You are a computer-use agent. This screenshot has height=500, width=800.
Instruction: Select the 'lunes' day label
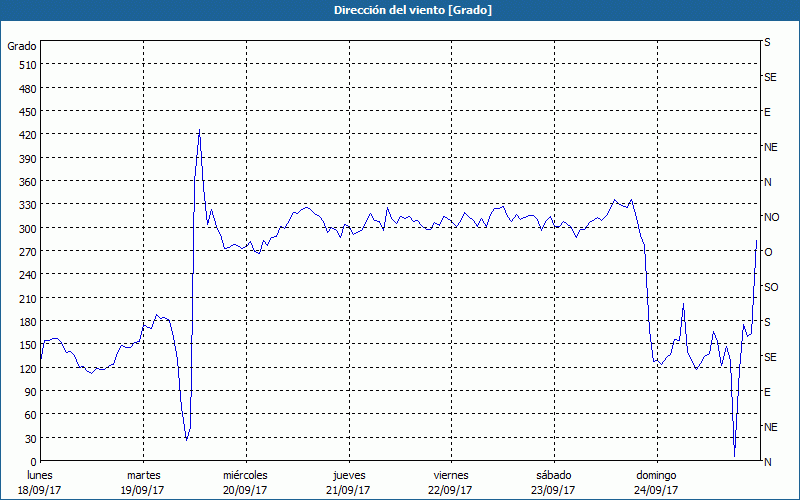(x=40, y=475)
